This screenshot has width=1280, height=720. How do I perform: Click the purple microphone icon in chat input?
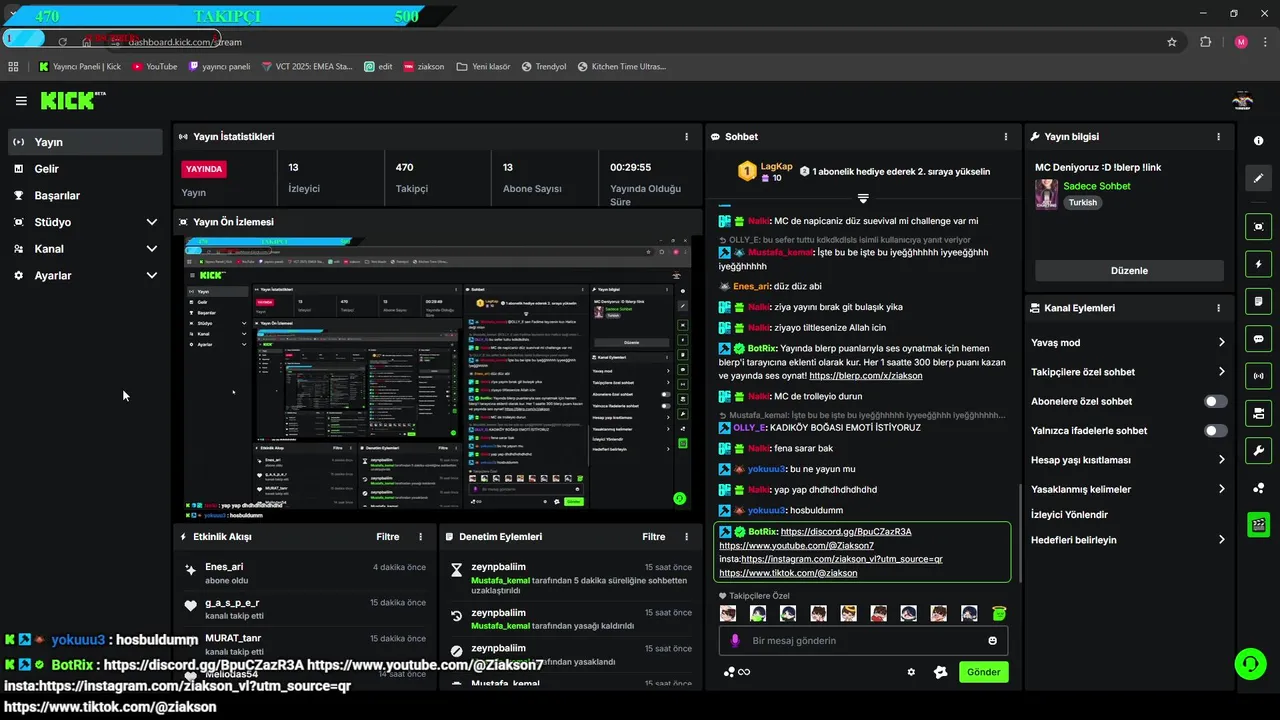click(735, 641)
